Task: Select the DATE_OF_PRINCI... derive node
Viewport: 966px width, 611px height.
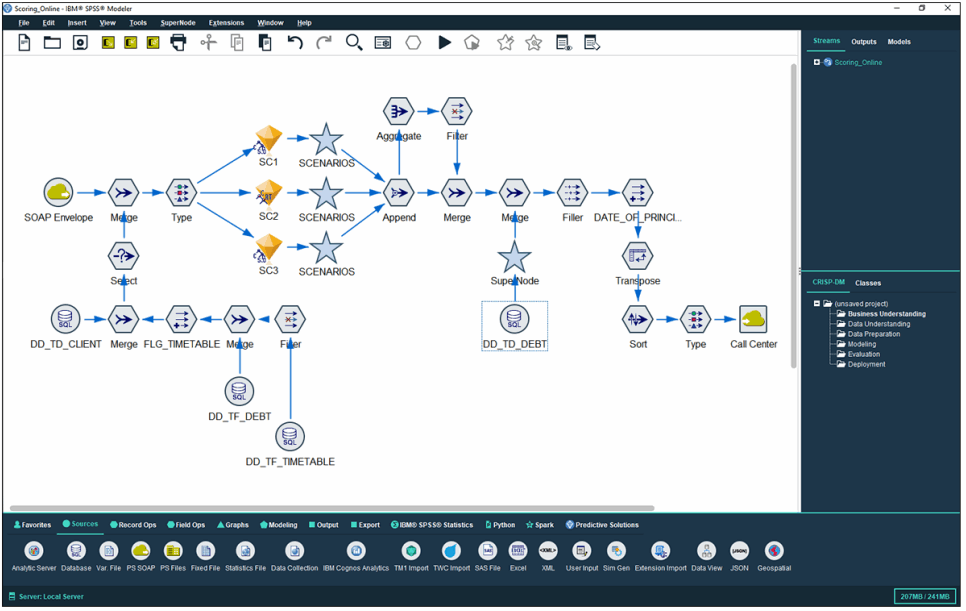Action: coord(638,193)
